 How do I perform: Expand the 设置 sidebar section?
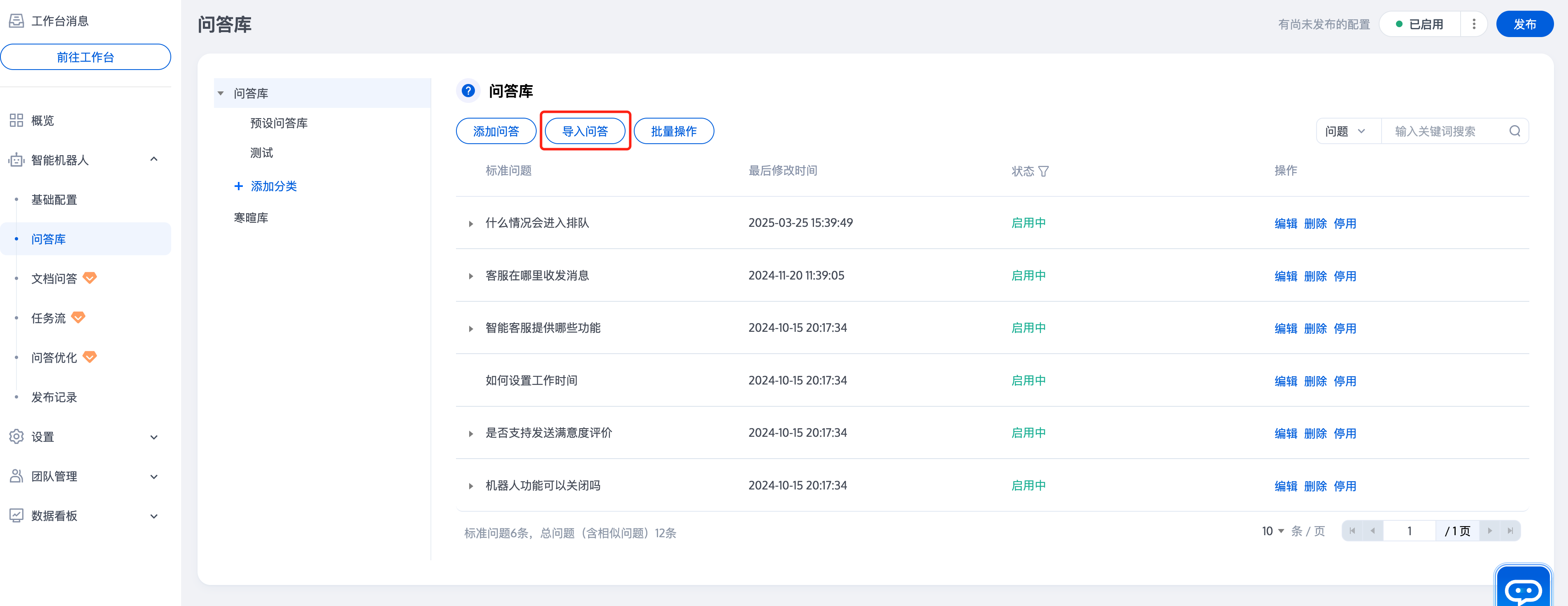pos(154,437)
